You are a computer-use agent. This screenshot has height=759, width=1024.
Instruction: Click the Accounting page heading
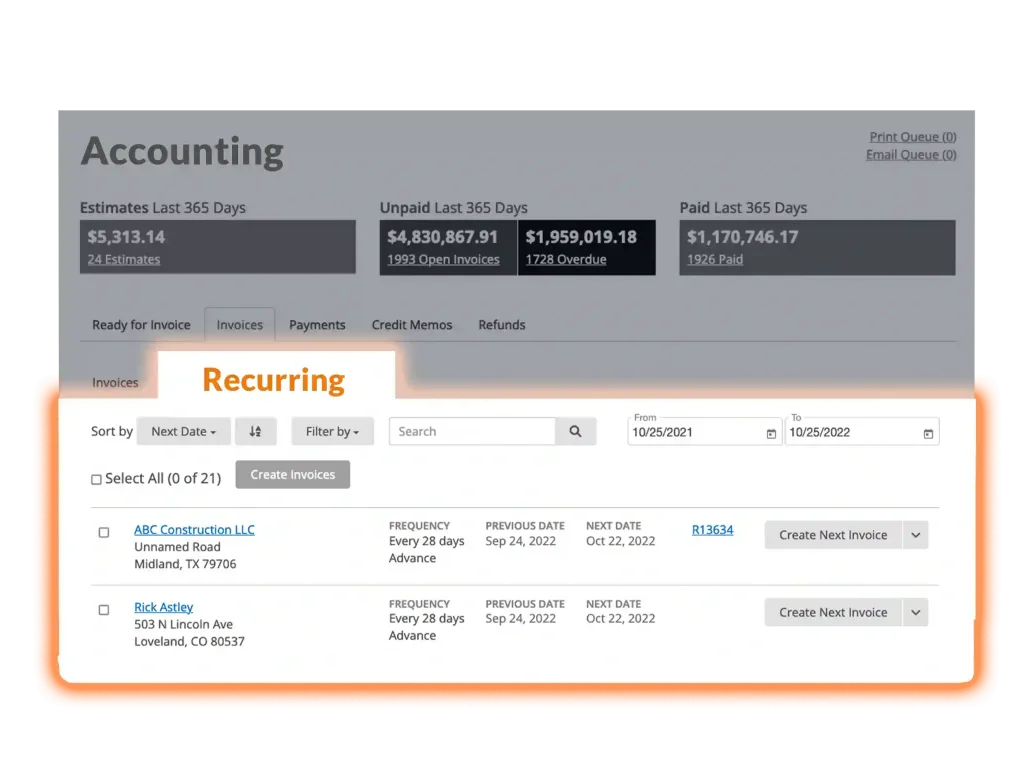click(182, 152)
